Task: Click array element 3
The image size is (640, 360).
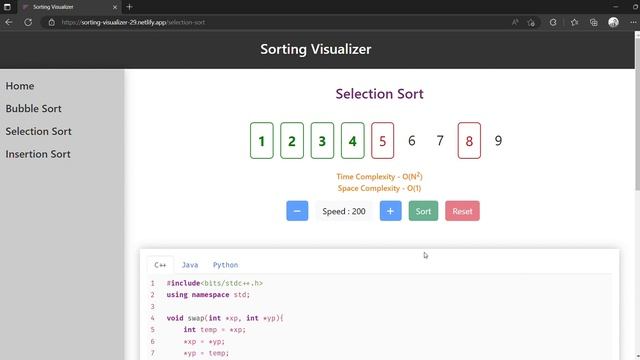Action: 322,141
